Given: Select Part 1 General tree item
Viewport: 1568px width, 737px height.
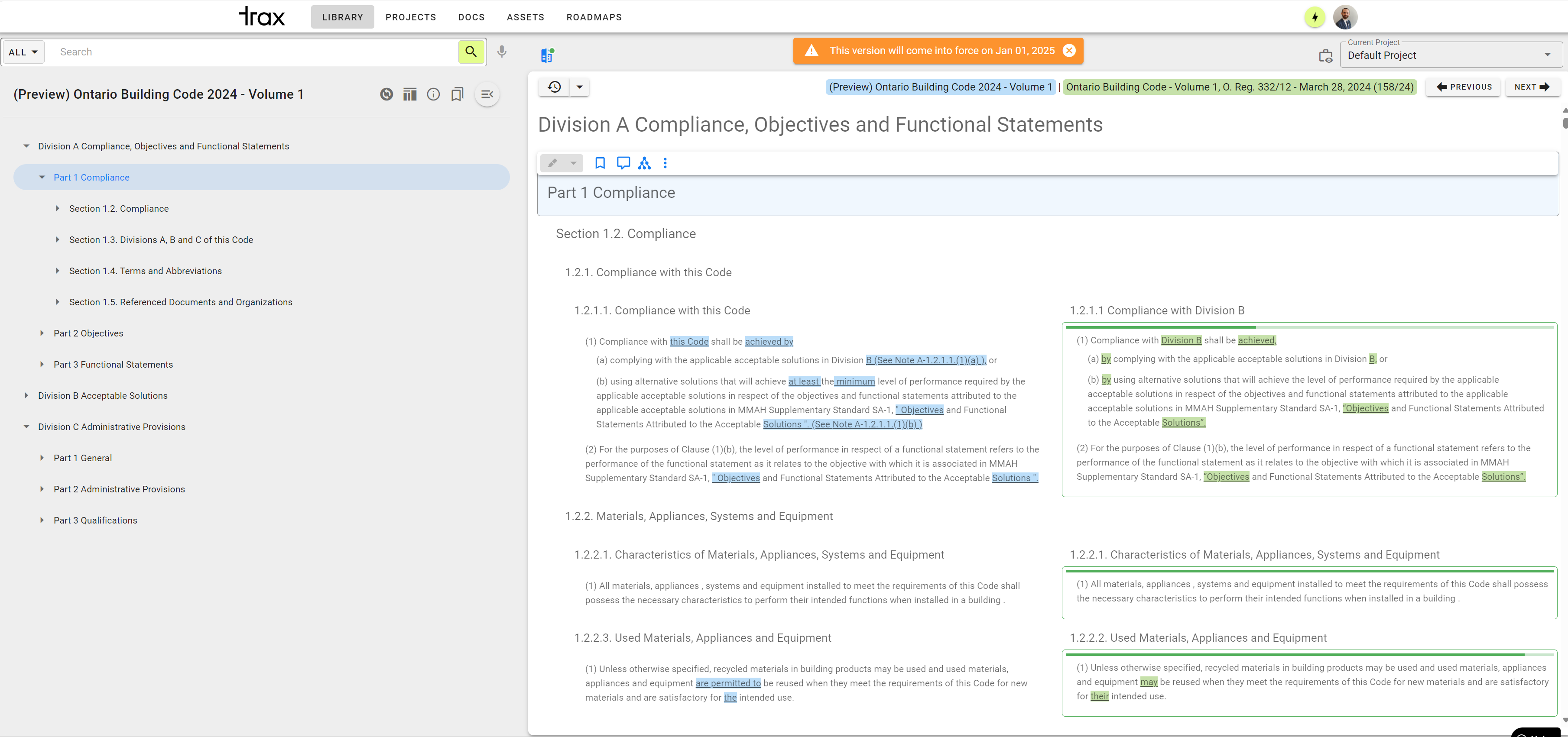Looking at the screenshot, I should pyautogui.click(x=83, y=458).
